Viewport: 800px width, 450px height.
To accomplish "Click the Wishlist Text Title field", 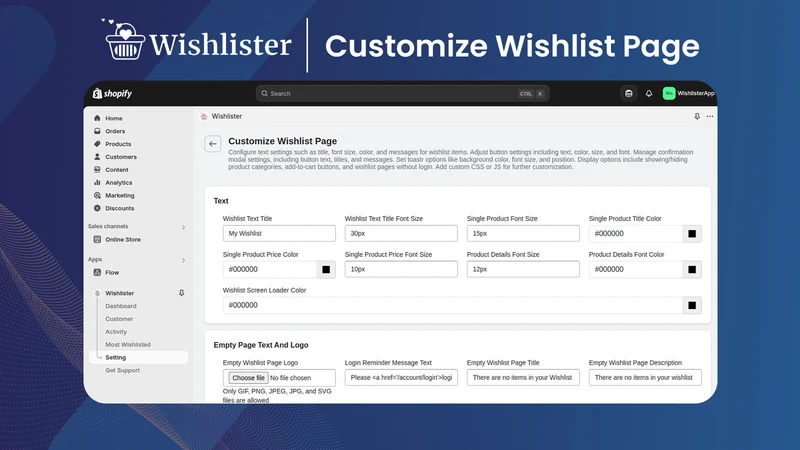I will 279,233.
